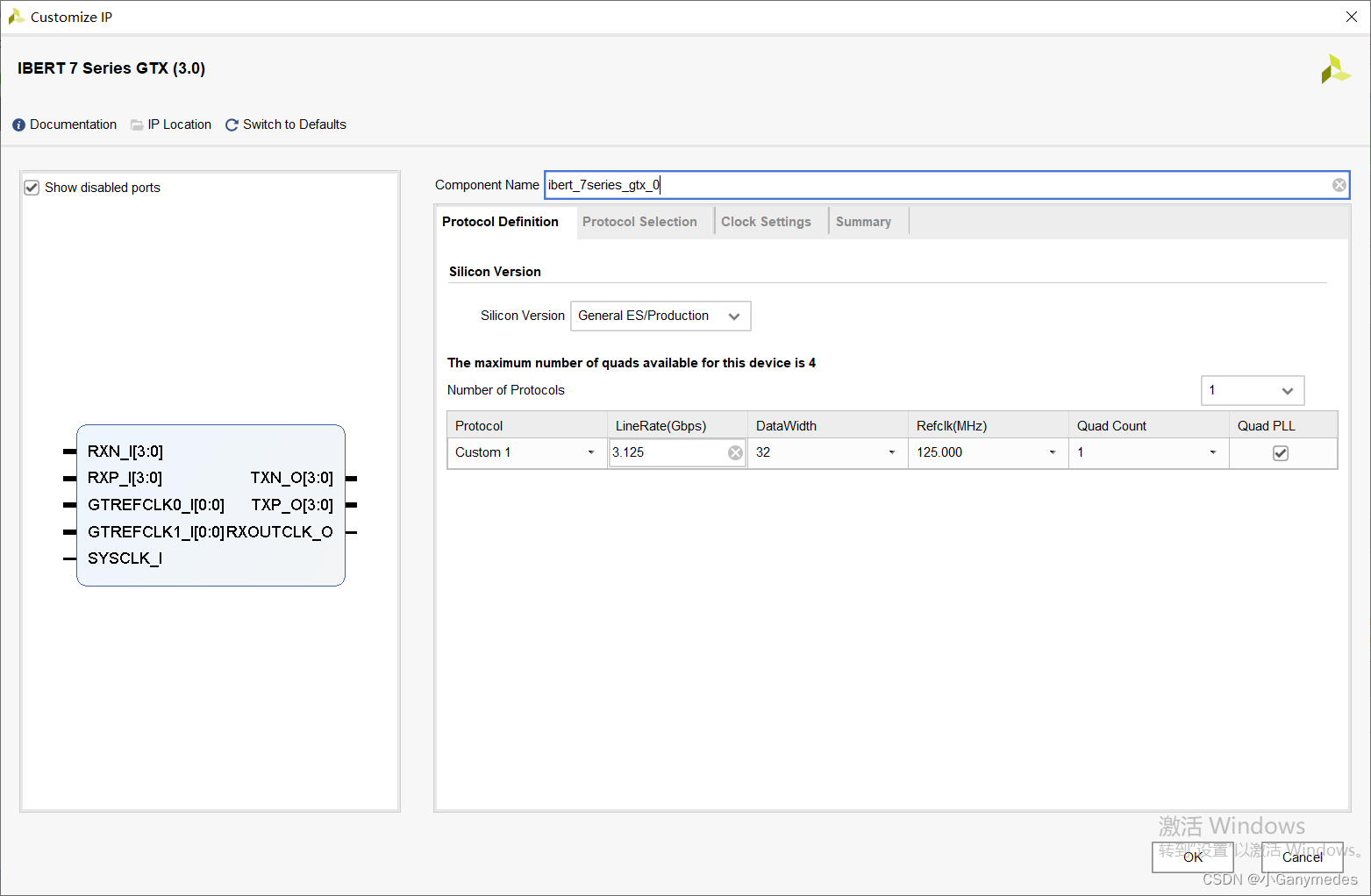The width and height of the screenshot is (1371, 896).
Task: Click the IP Location link
Action: (x=179, y=124)
